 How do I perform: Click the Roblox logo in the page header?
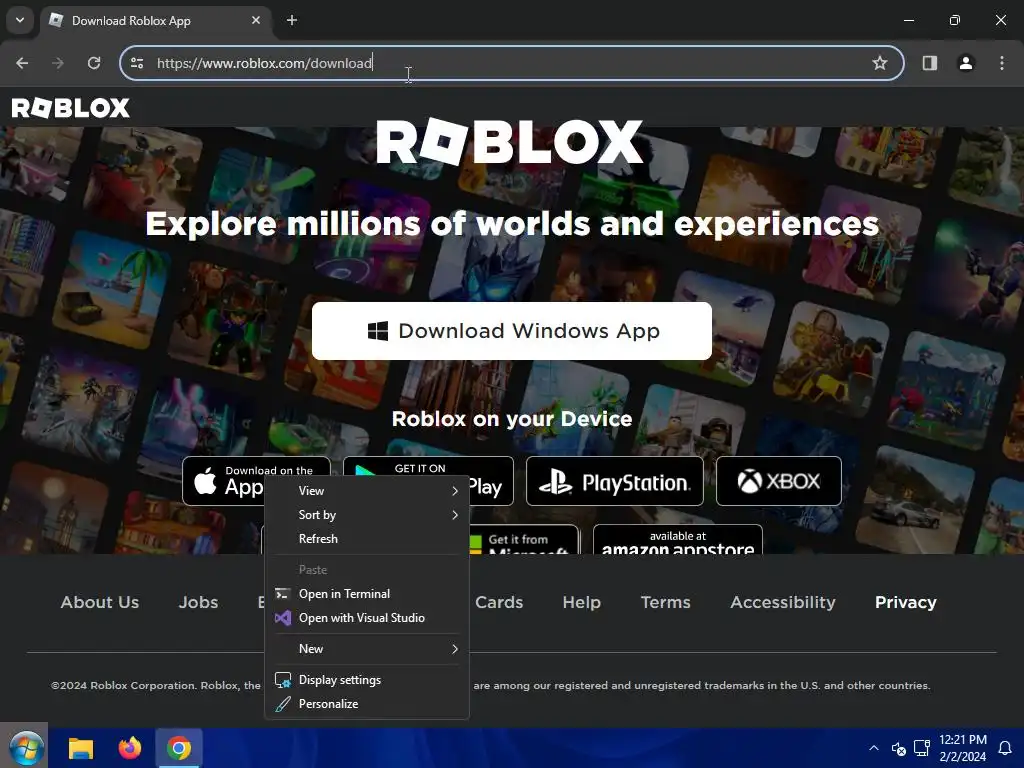point(71,108)
